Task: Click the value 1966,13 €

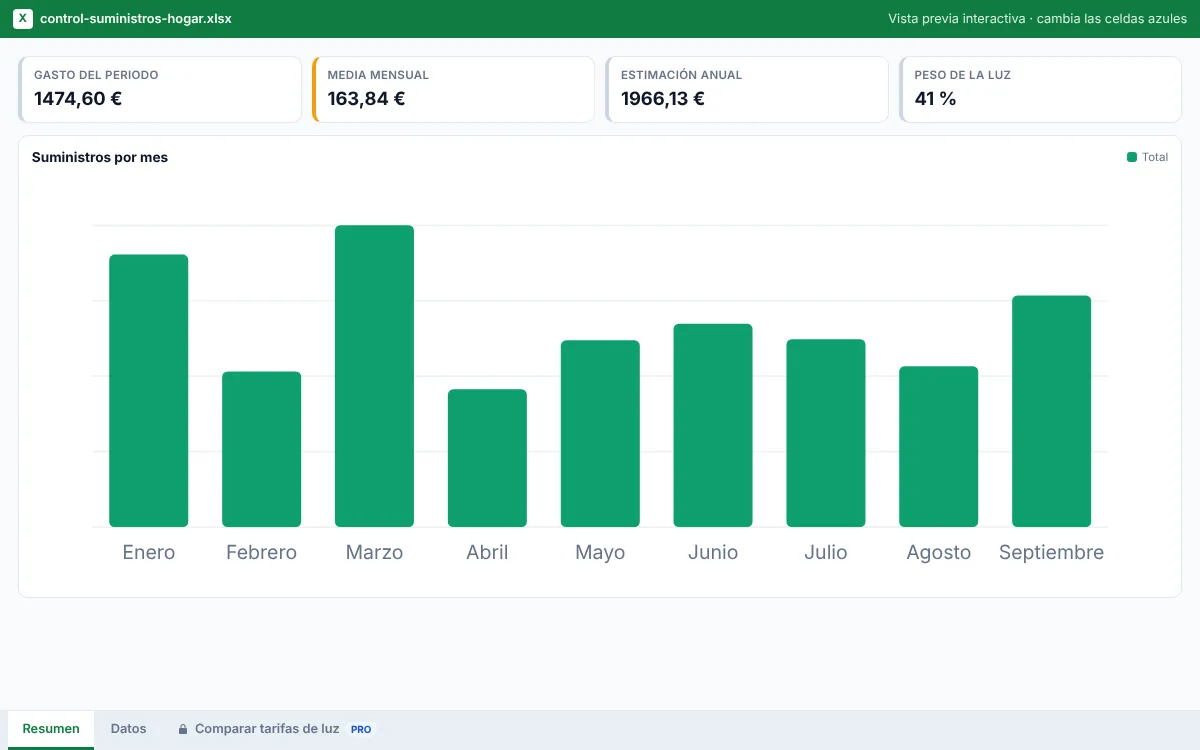Action: pyautogui.click(x=663, y=99)
